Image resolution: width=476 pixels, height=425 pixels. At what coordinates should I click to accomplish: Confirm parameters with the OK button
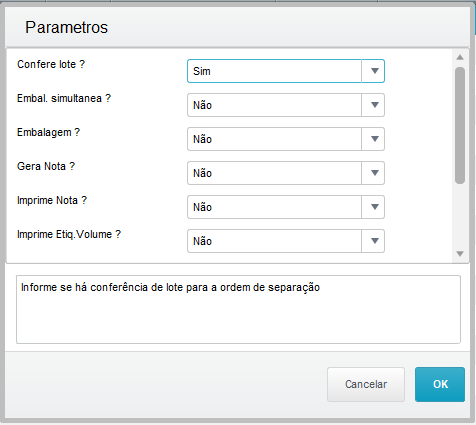(x=440, y=384)
